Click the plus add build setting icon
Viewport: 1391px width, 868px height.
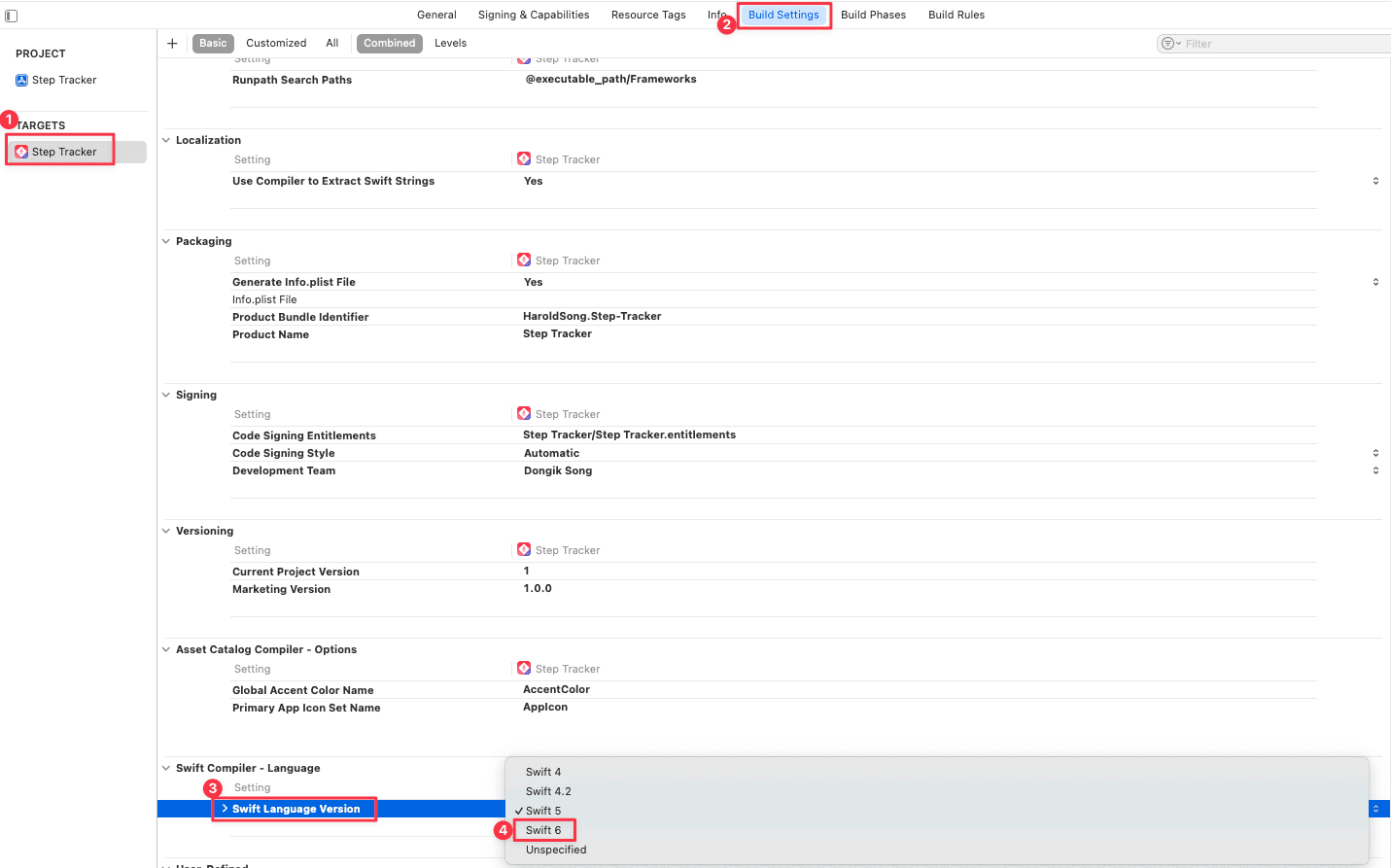tap(172, 43)
